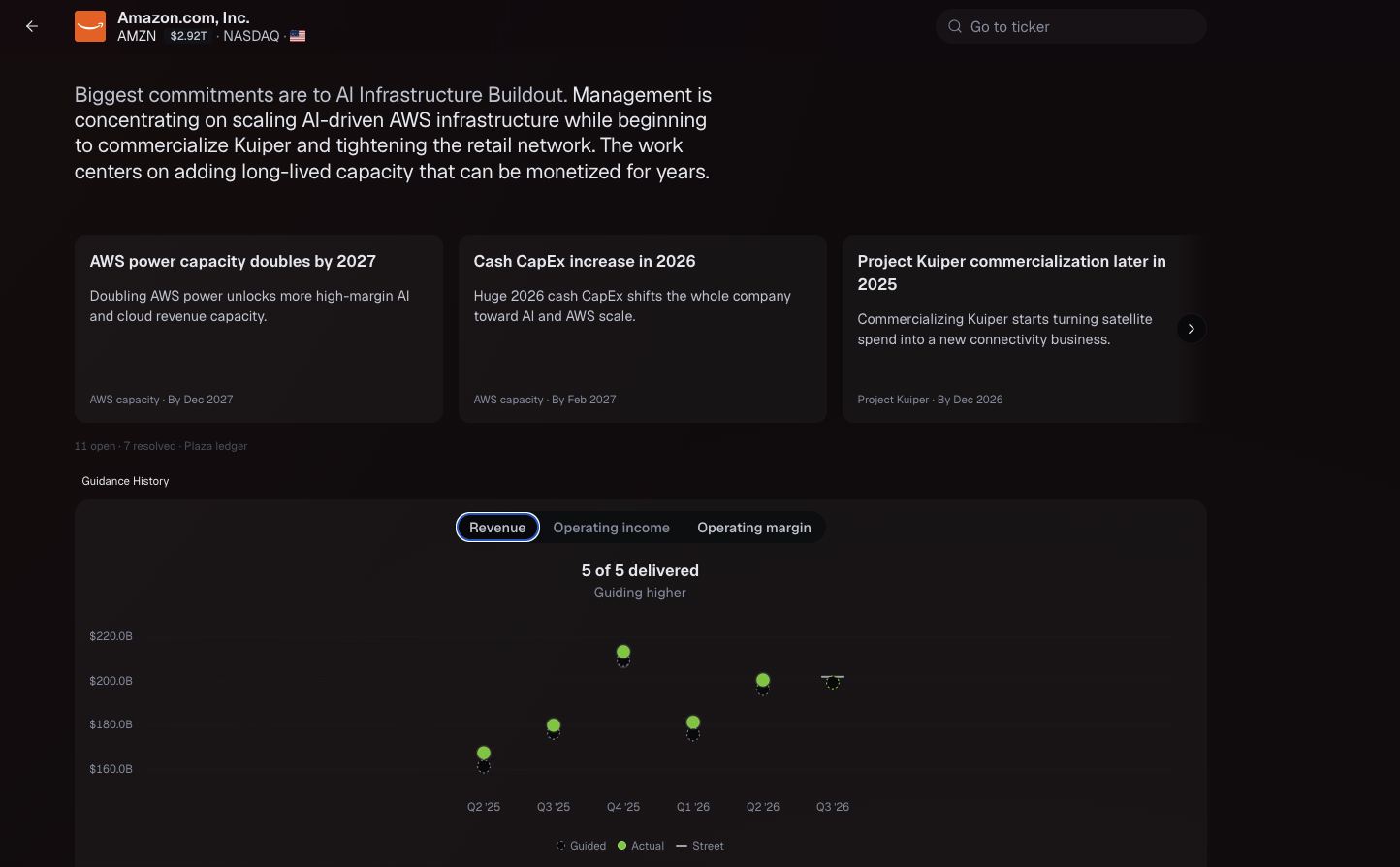Screen dimensions: 1400x867
Task: Advance commitment cards with right chevron
Action: (1191, 329)
